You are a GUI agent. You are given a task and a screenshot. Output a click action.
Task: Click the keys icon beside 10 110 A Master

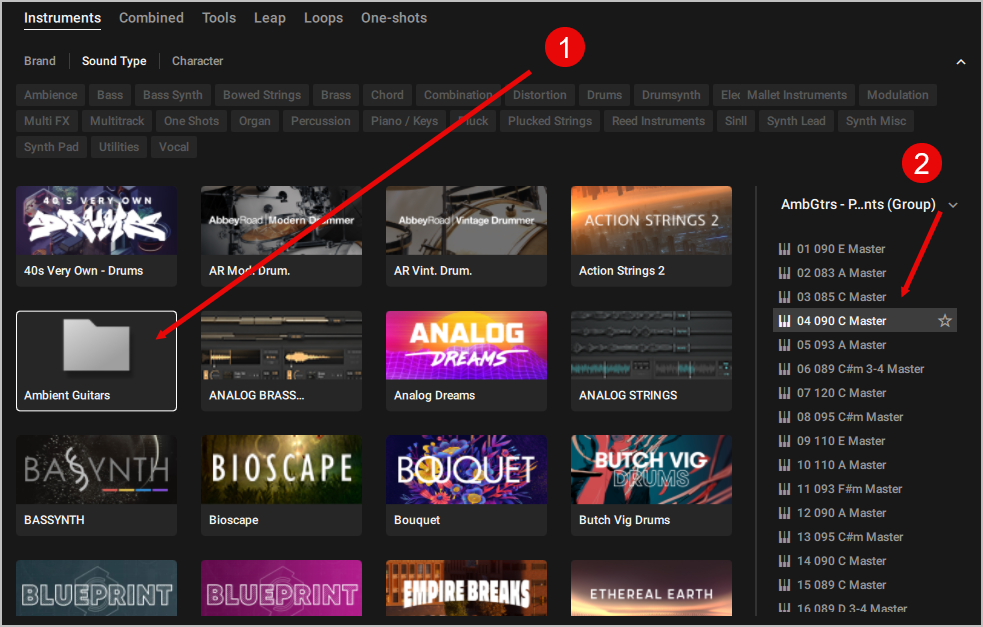[x=784, y=465]
